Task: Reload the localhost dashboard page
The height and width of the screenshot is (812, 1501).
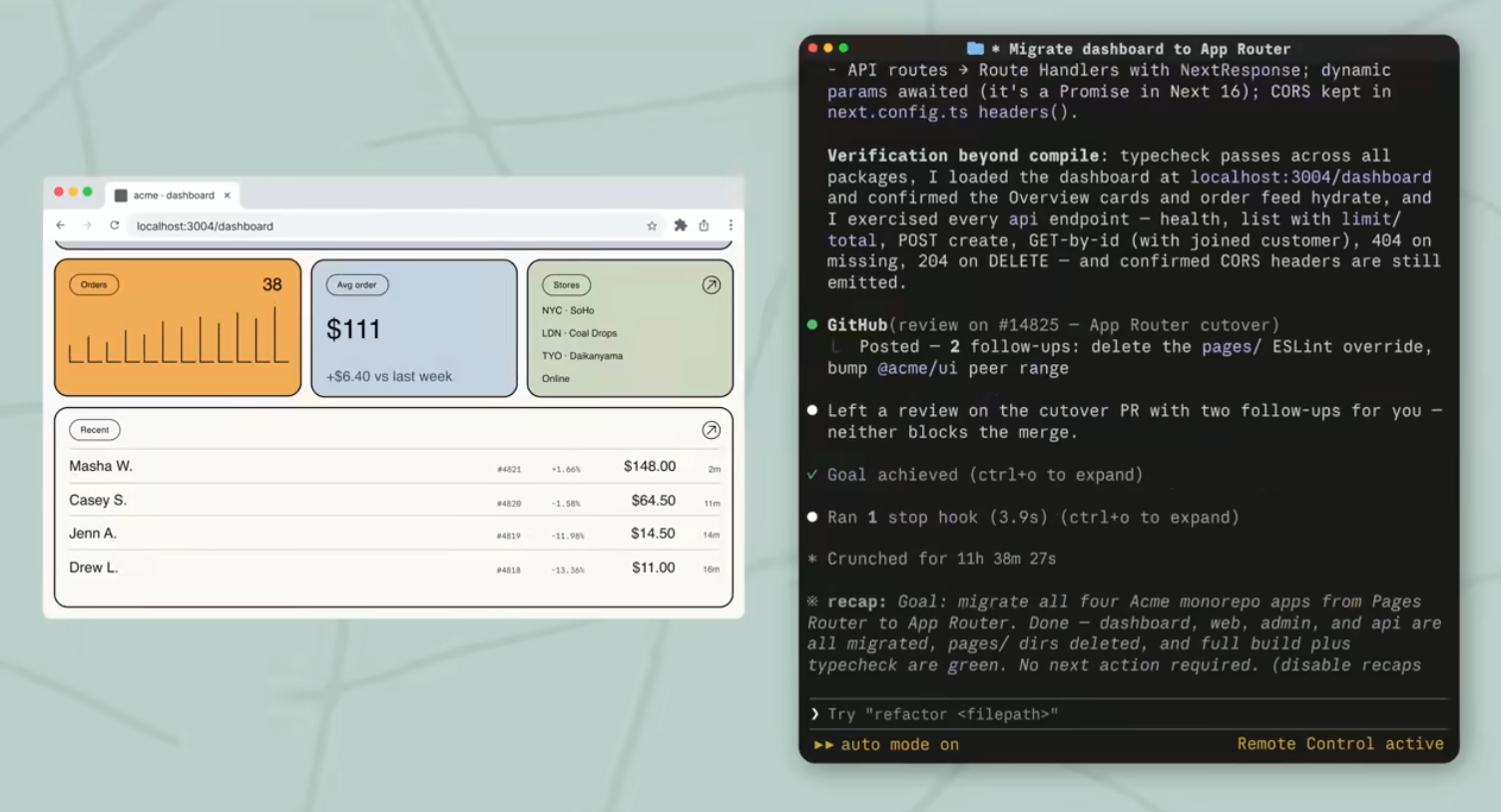Action: click(115, 225)
